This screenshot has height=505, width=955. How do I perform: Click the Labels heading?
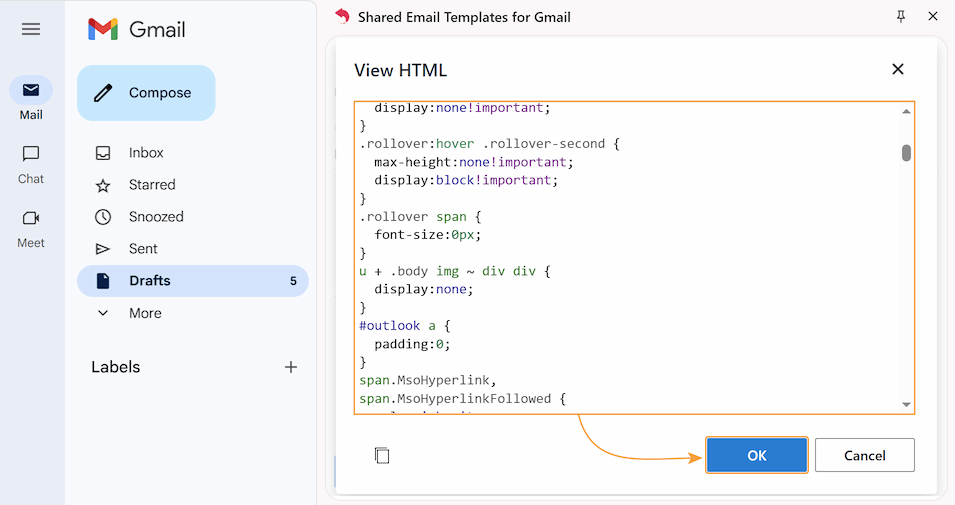point(116,367)
